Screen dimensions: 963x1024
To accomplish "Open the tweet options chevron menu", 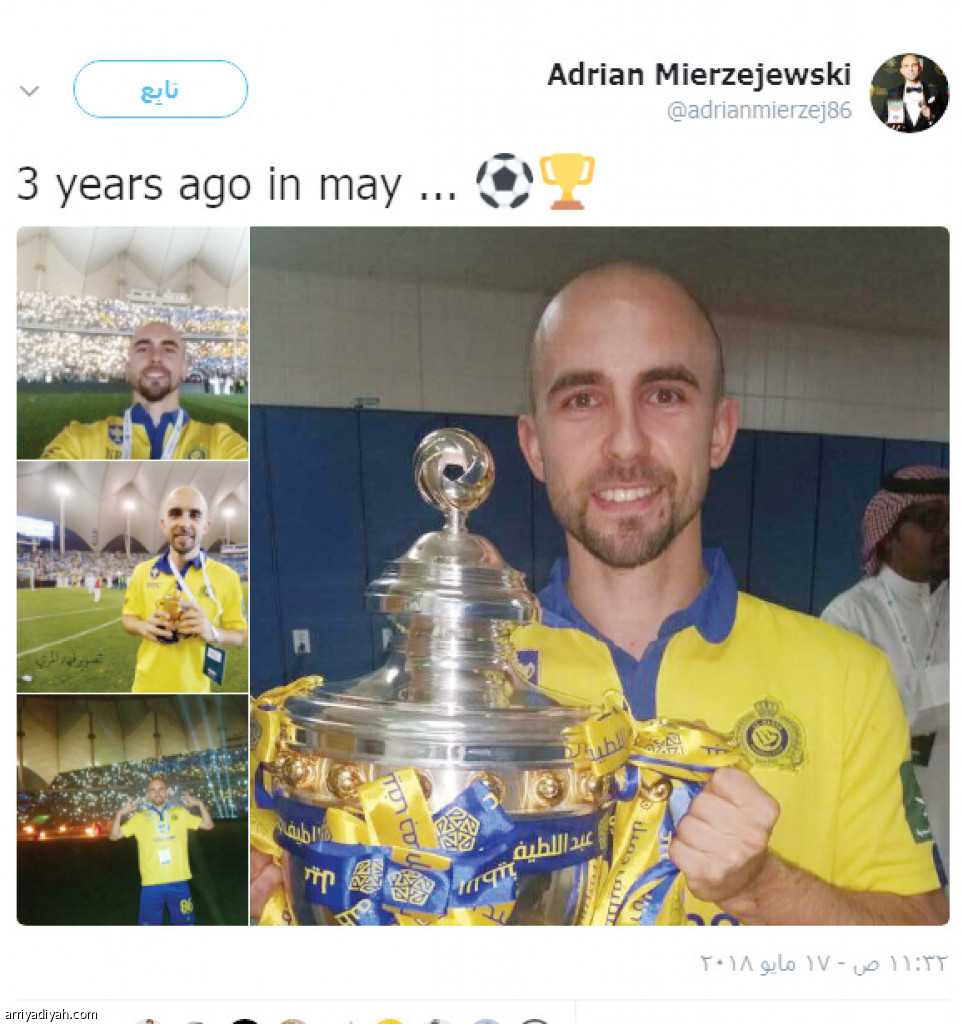I will tap(29, 90).
